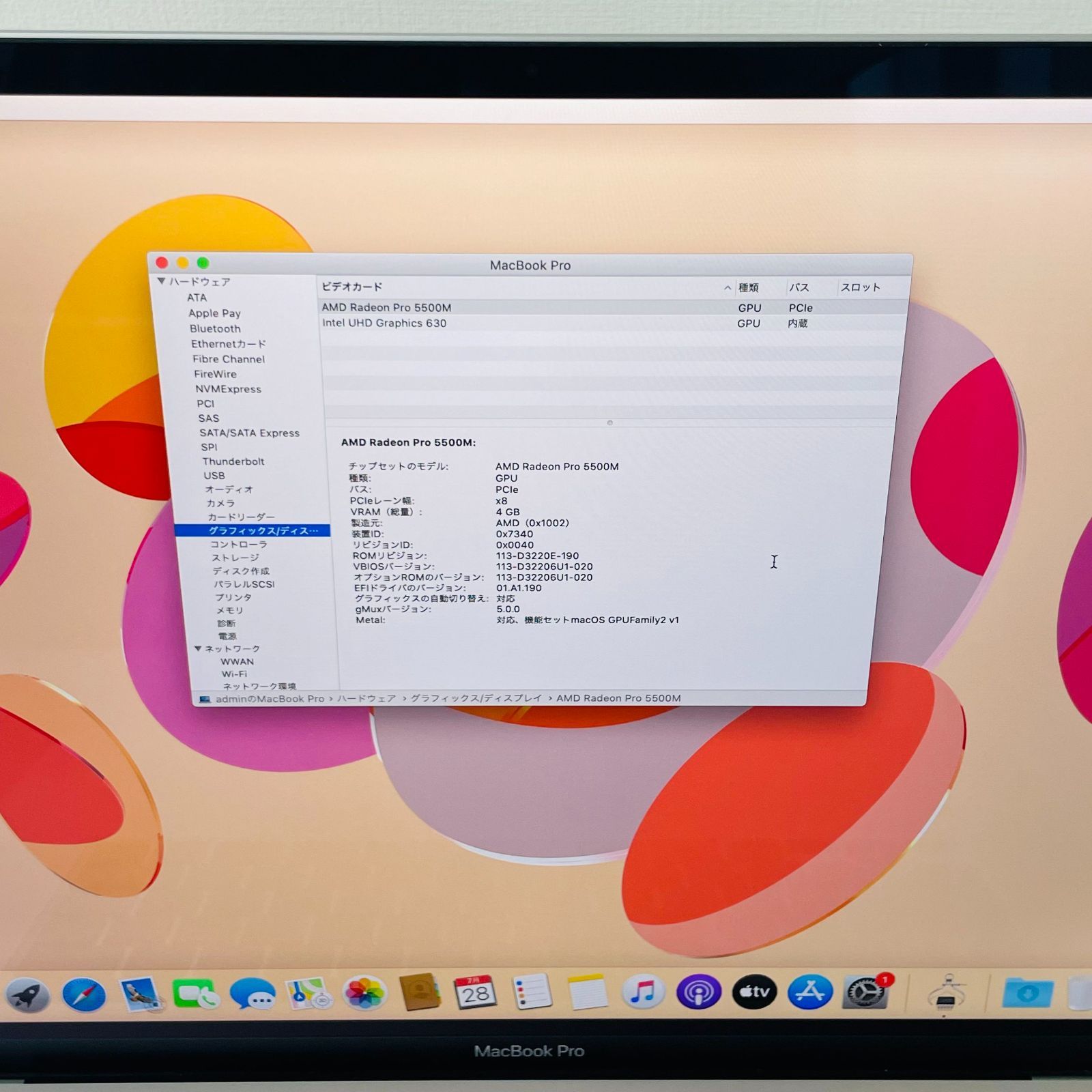Open Maps from the Dock
Screen dimensions: 1092x1092
[308, 994]
